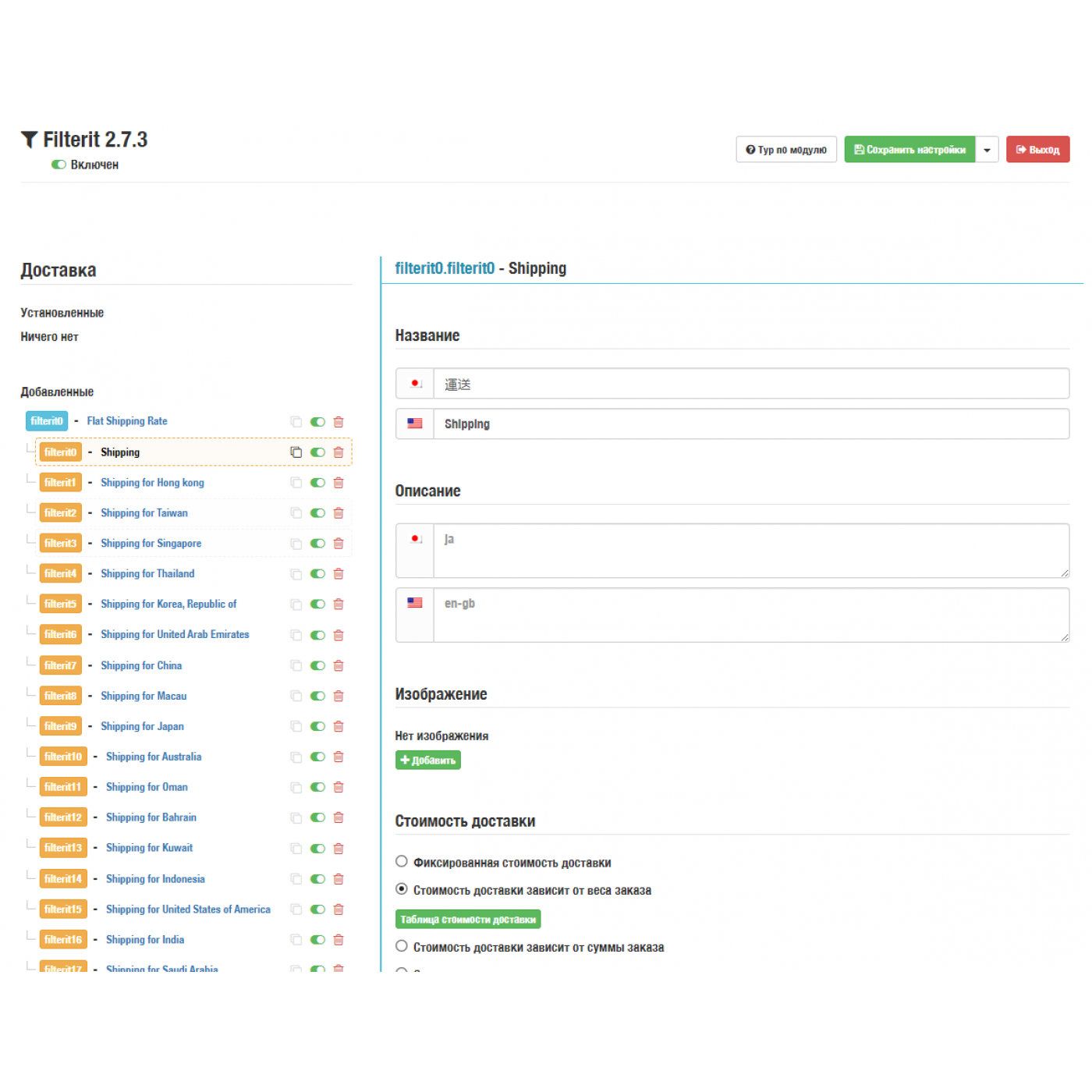The height and width of the screenshot is (1092, 1092).
Task: Disable the Shipping for Thailand toggle
Action: click(x=317, y=574)
